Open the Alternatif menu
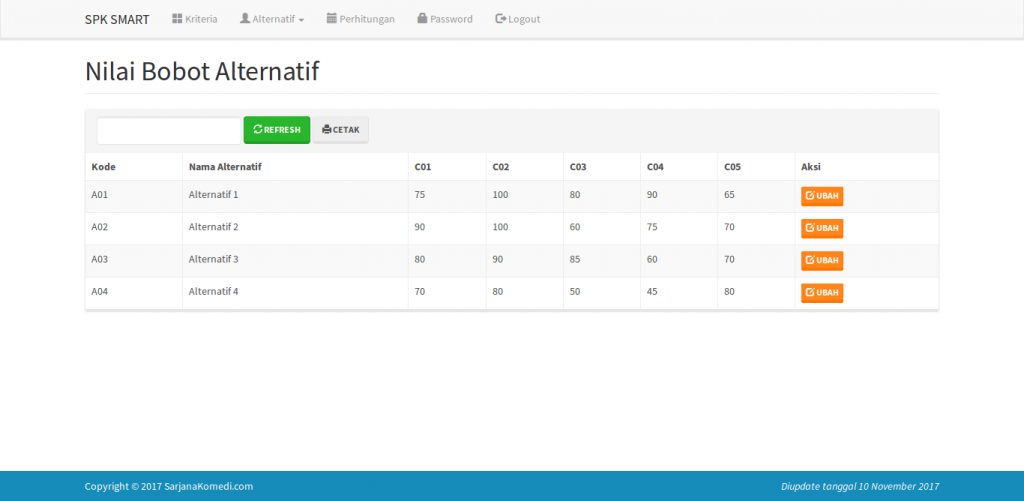1024x501 pixels. (272, 19)
